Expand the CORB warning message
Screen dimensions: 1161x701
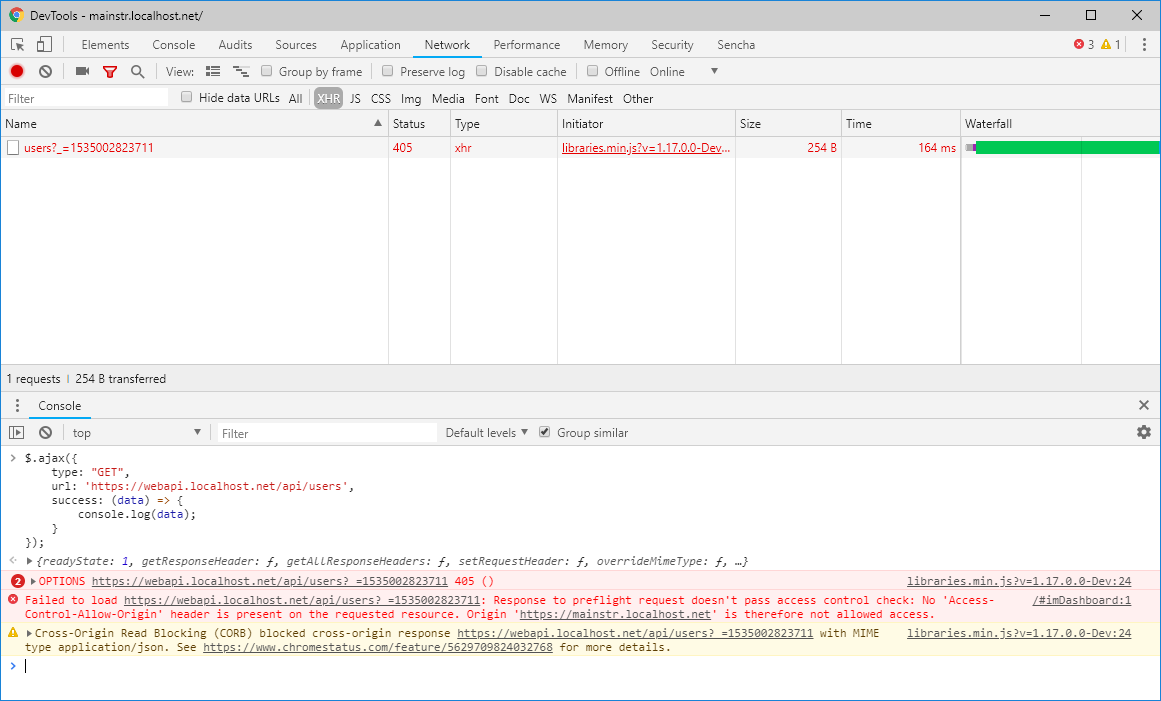[30, 633]
